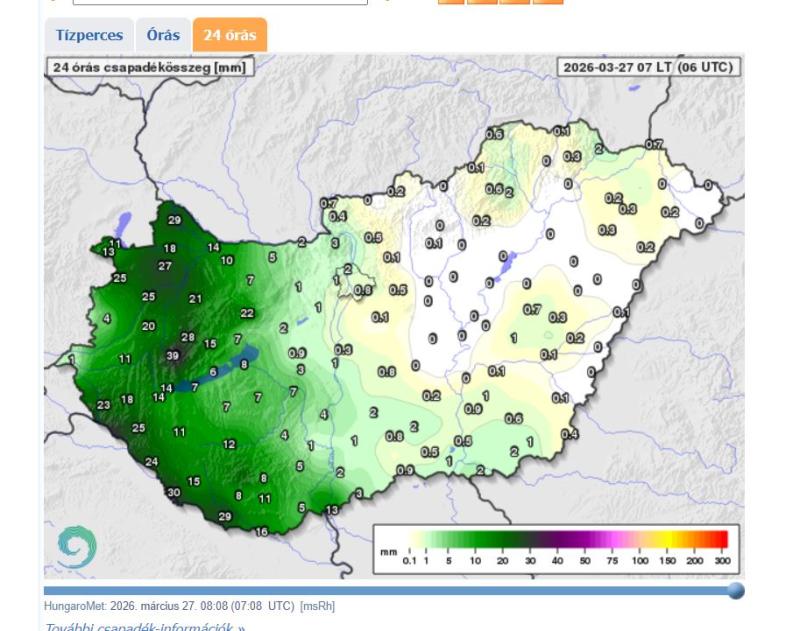
Task: Click the 12 mm station marker
Action: pos(229,444)
